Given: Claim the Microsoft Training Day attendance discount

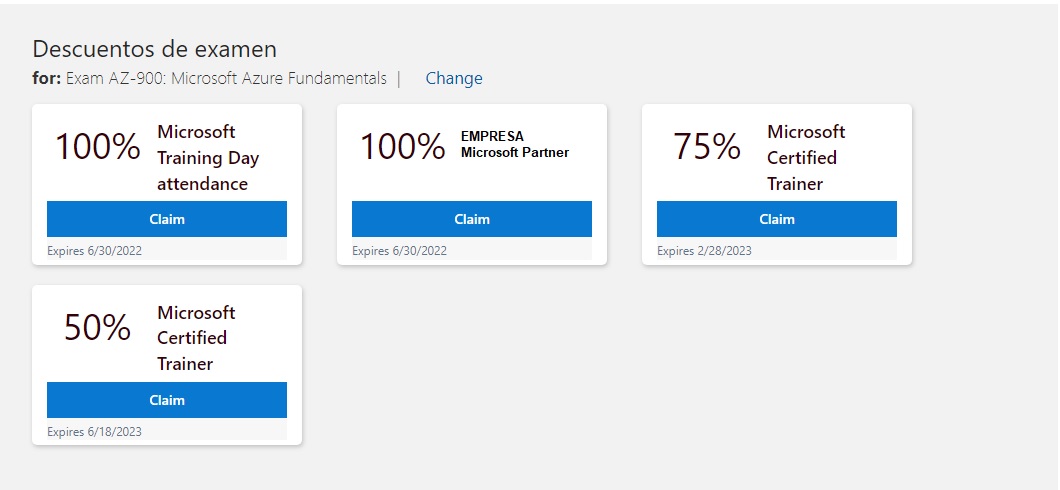Looking at the screenshot, I should click(x=167, y=219).
